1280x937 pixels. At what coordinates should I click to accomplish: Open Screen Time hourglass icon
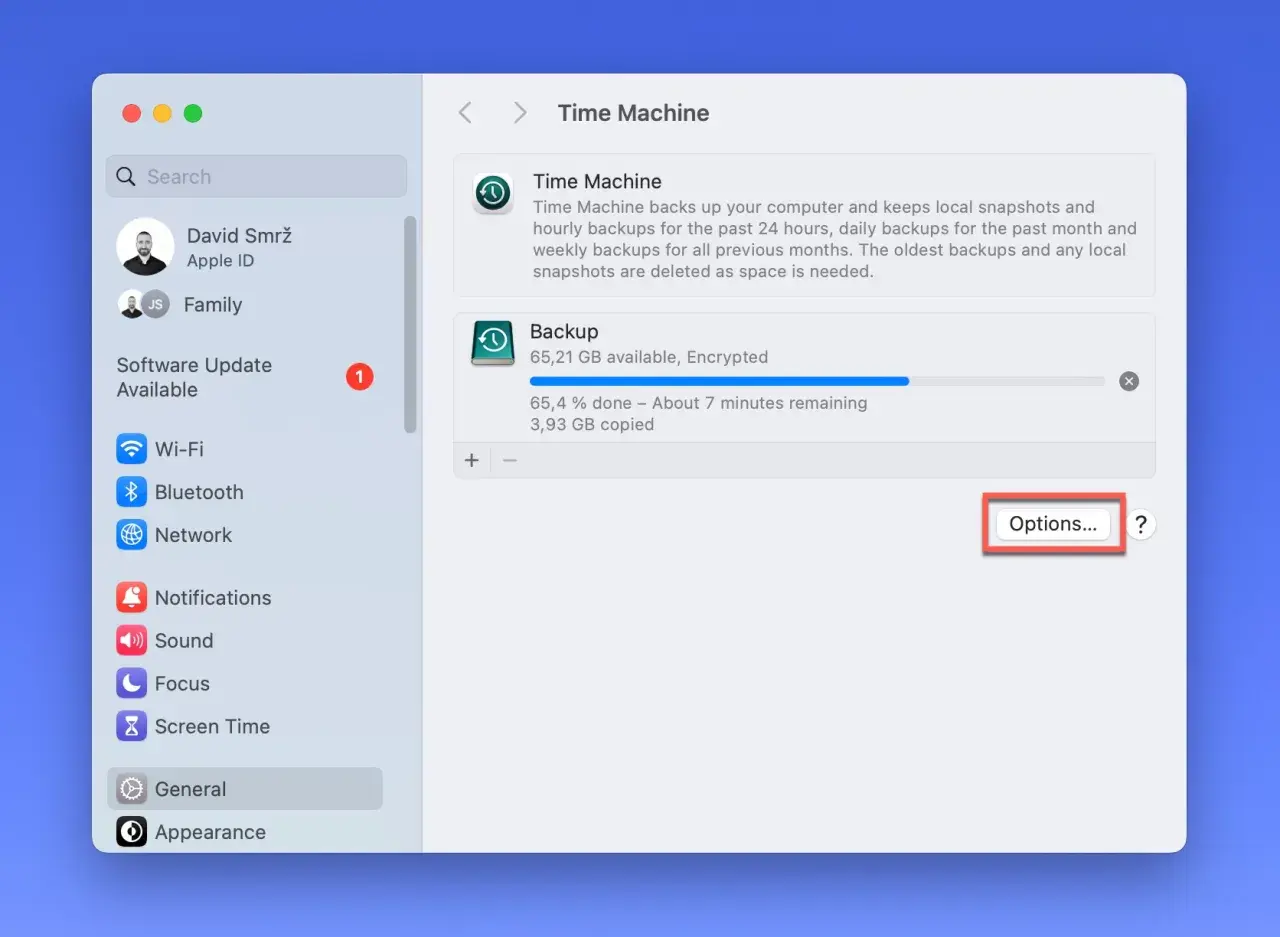131,727
